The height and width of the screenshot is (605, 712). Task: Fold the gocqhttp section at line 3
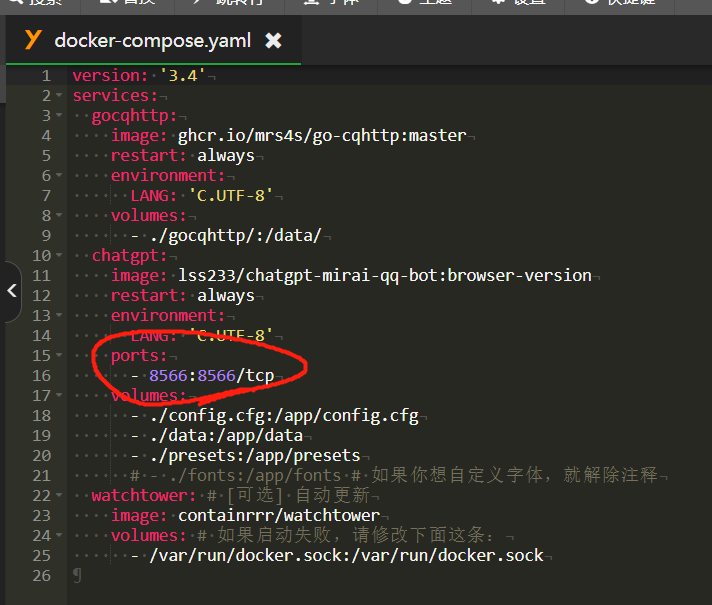[x=59, y=115]
